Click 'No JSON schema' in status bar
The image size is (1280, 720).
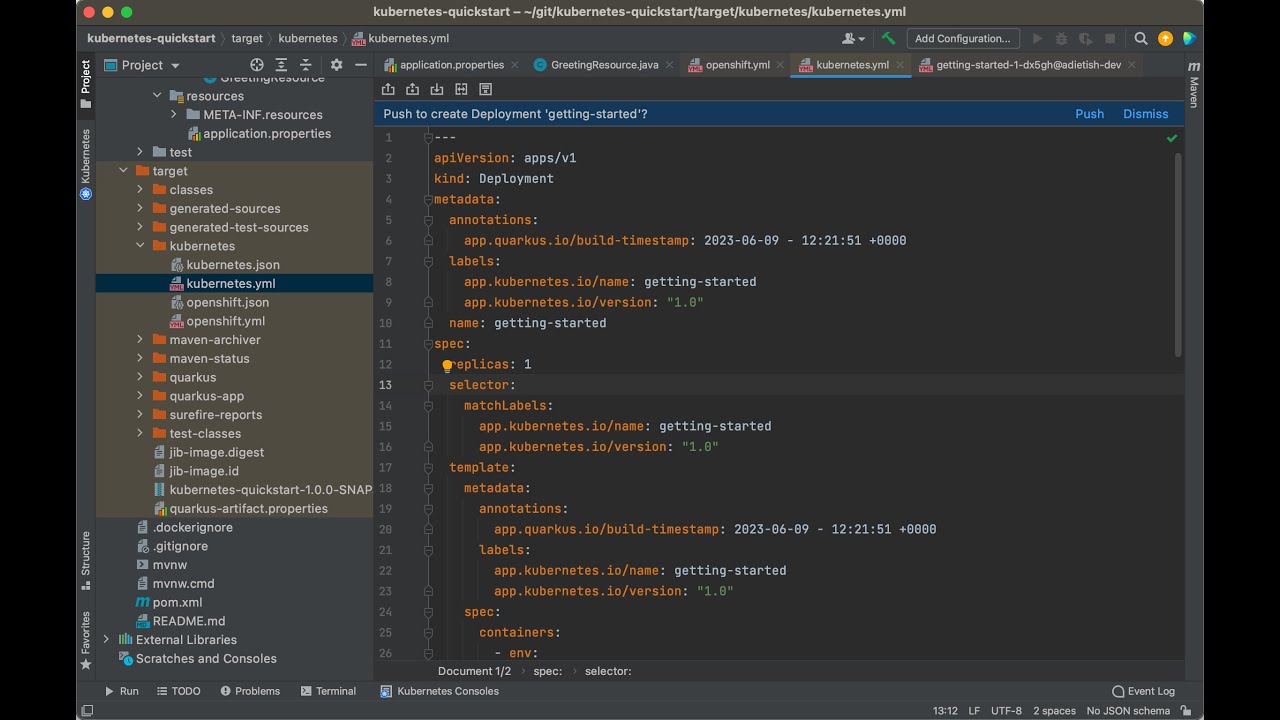pos(1128,711)
